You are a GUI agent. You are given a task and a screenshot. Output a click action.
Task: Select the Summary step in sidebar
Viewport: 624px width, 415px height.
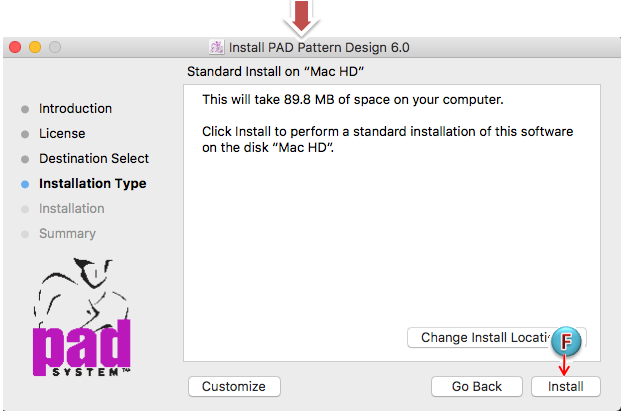pos(67,234)
